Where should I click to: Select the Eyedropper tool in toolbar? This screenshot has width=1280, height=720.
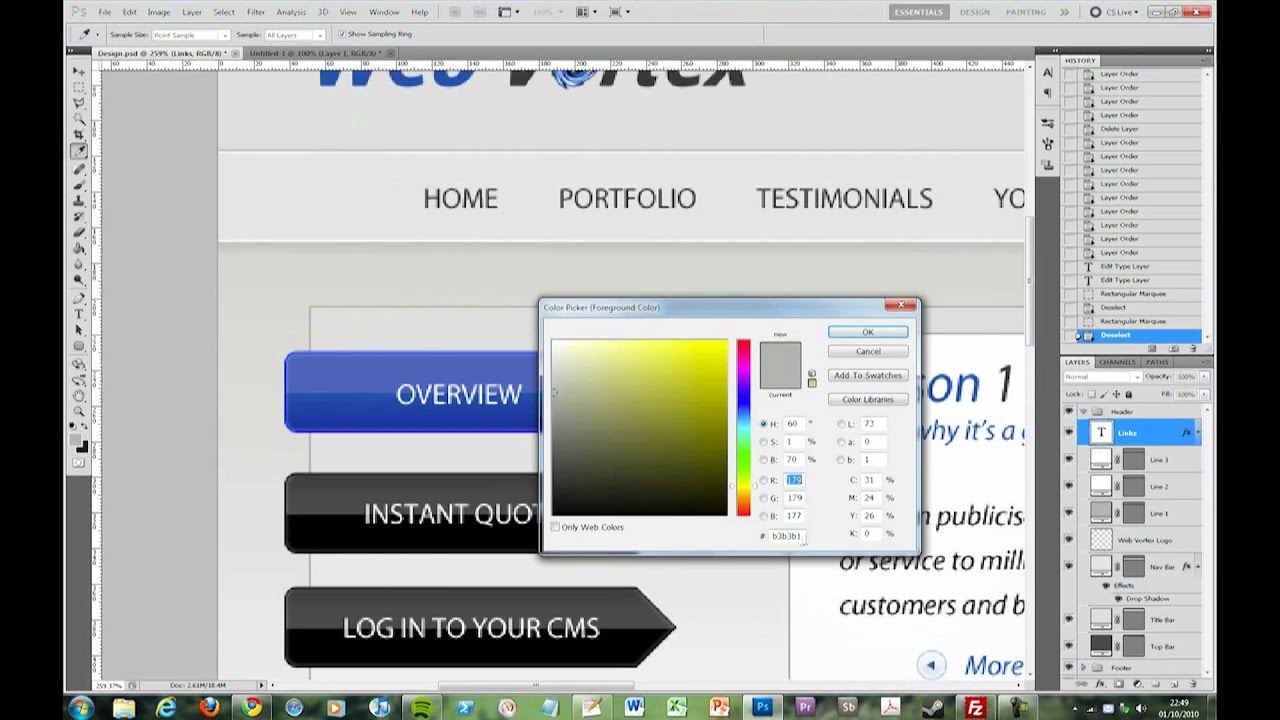[79, 152]
